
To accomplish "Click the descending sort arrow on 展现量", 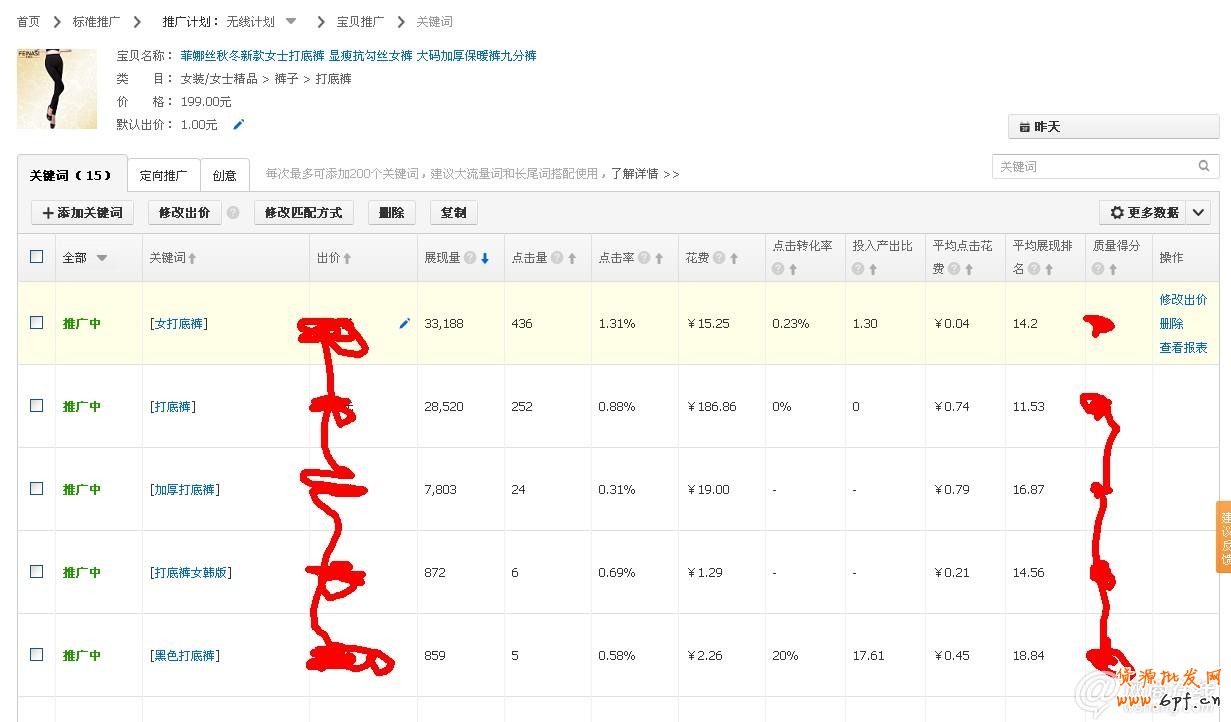I will click(484, 257).
